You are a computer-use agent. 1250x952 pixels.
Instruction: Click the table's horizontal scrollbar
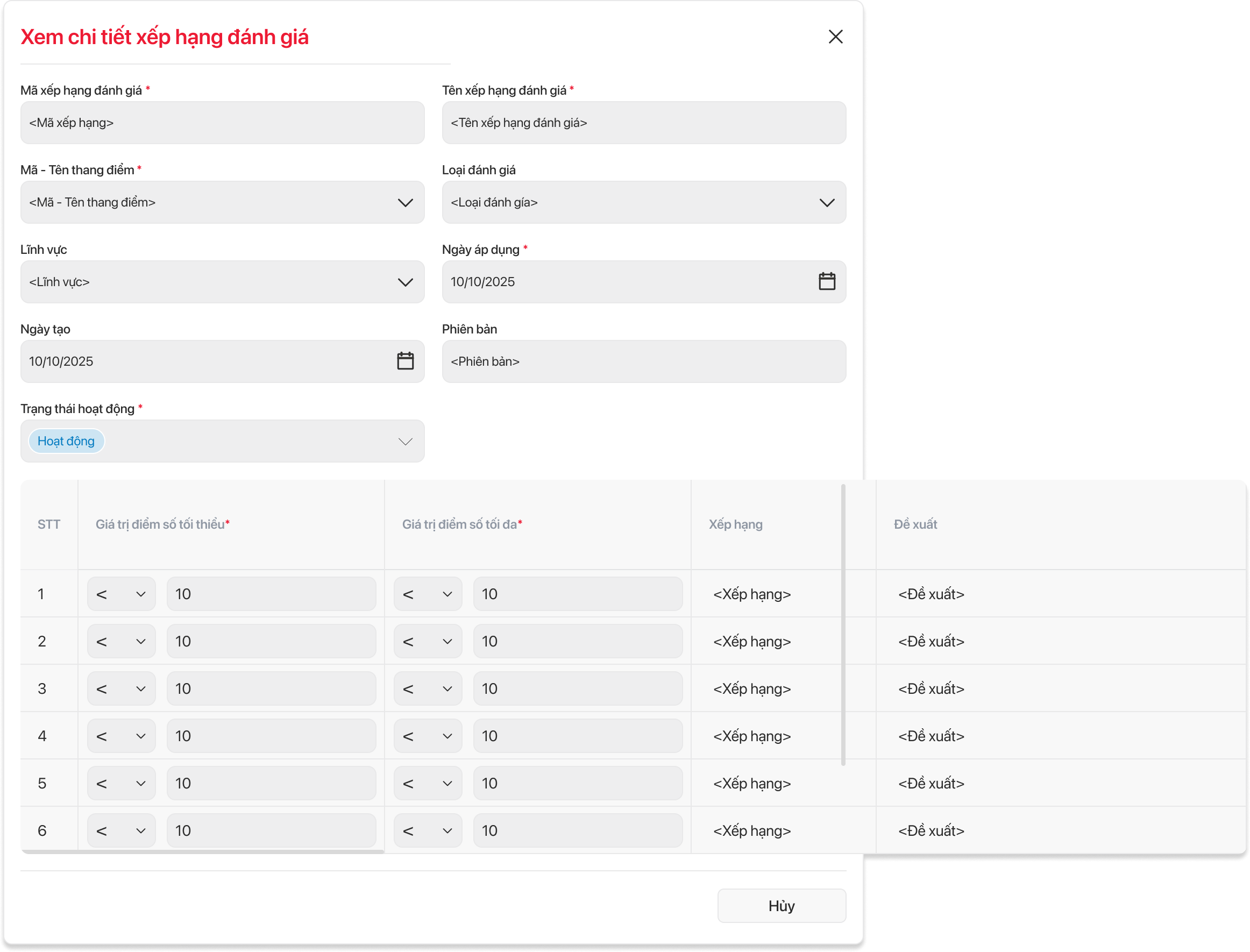point(202,851)
